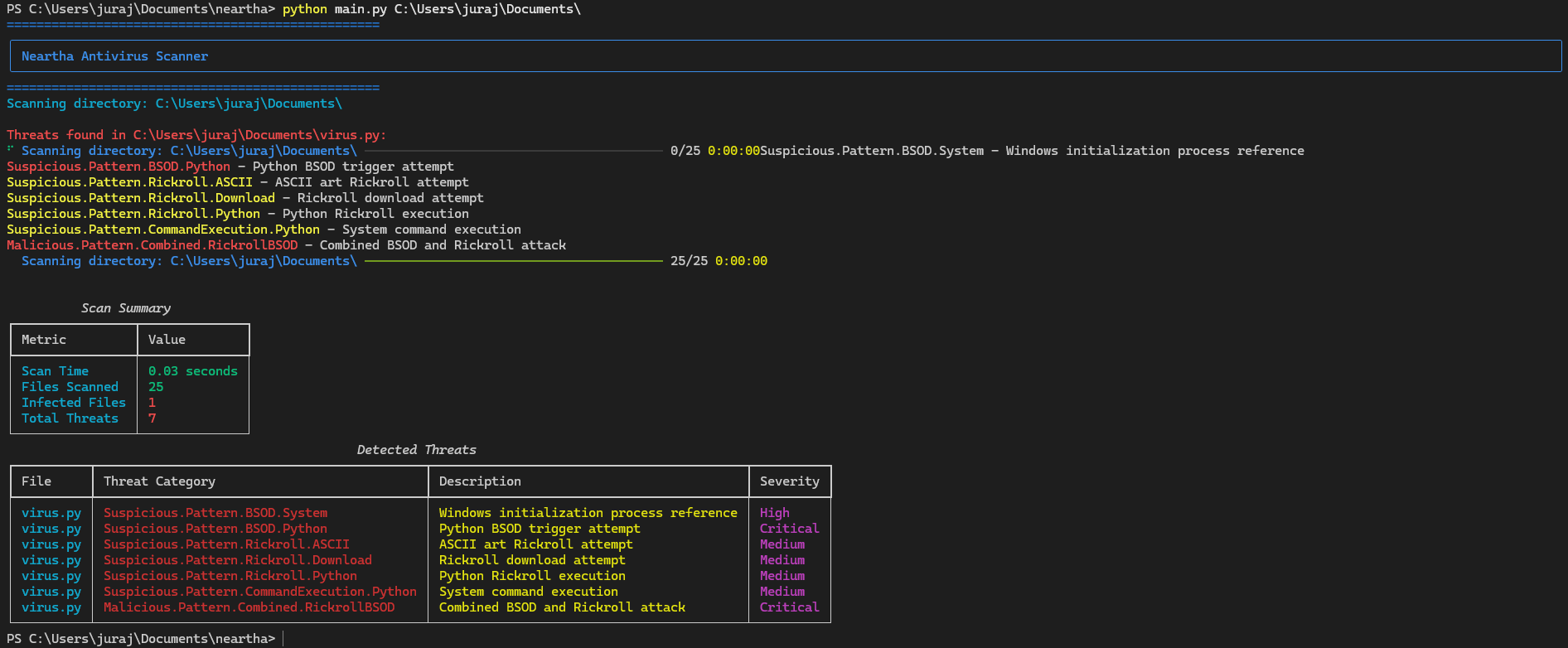Click the log entry 'Python BSOD trigger attempt' in scan output
This screenshot has width=1568, height=648.
point(353,167)
